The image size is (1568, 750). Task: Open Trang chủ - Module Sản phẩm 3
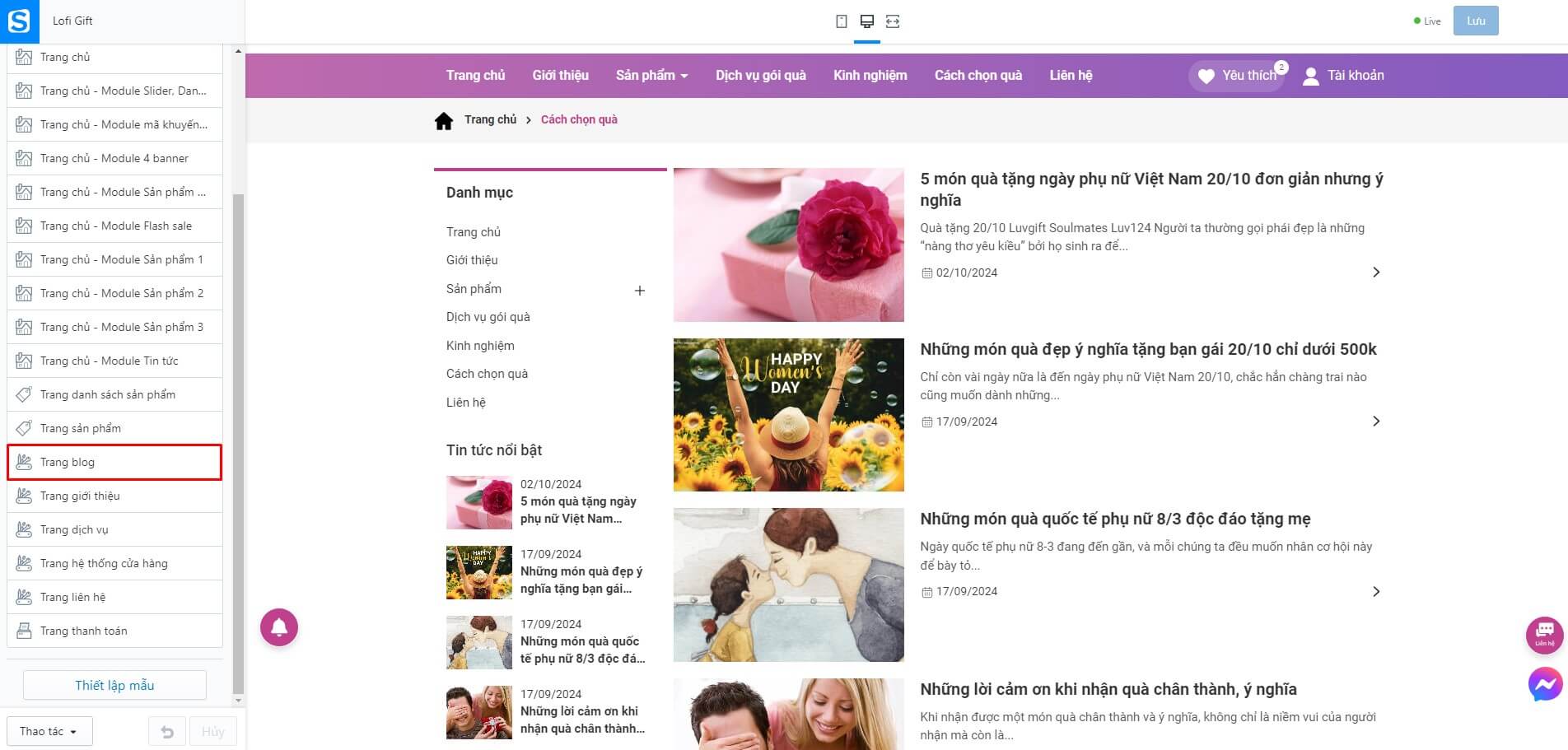pos(114,327)
